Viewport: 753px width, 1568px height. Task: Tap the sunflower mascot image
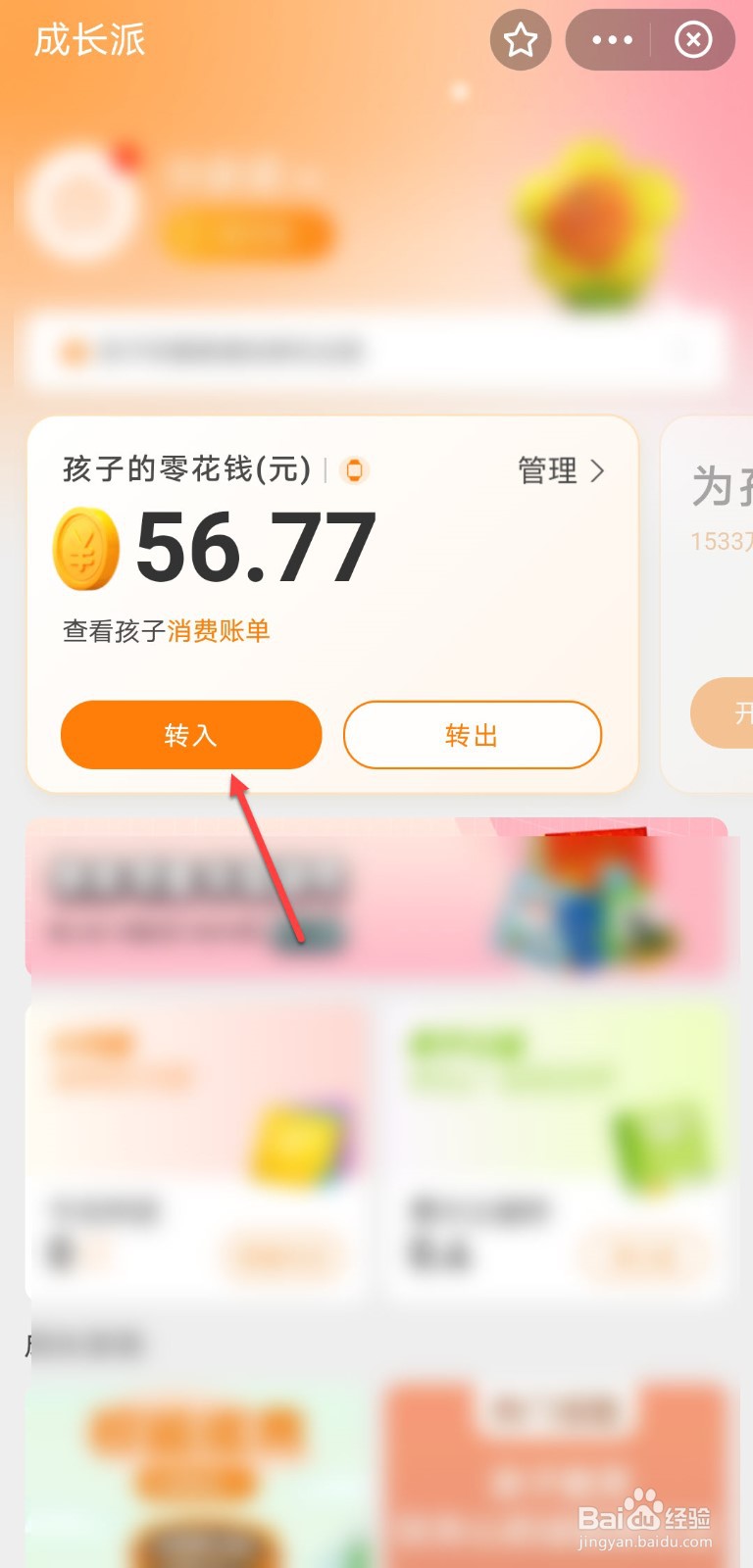click(x=596, y=225)
